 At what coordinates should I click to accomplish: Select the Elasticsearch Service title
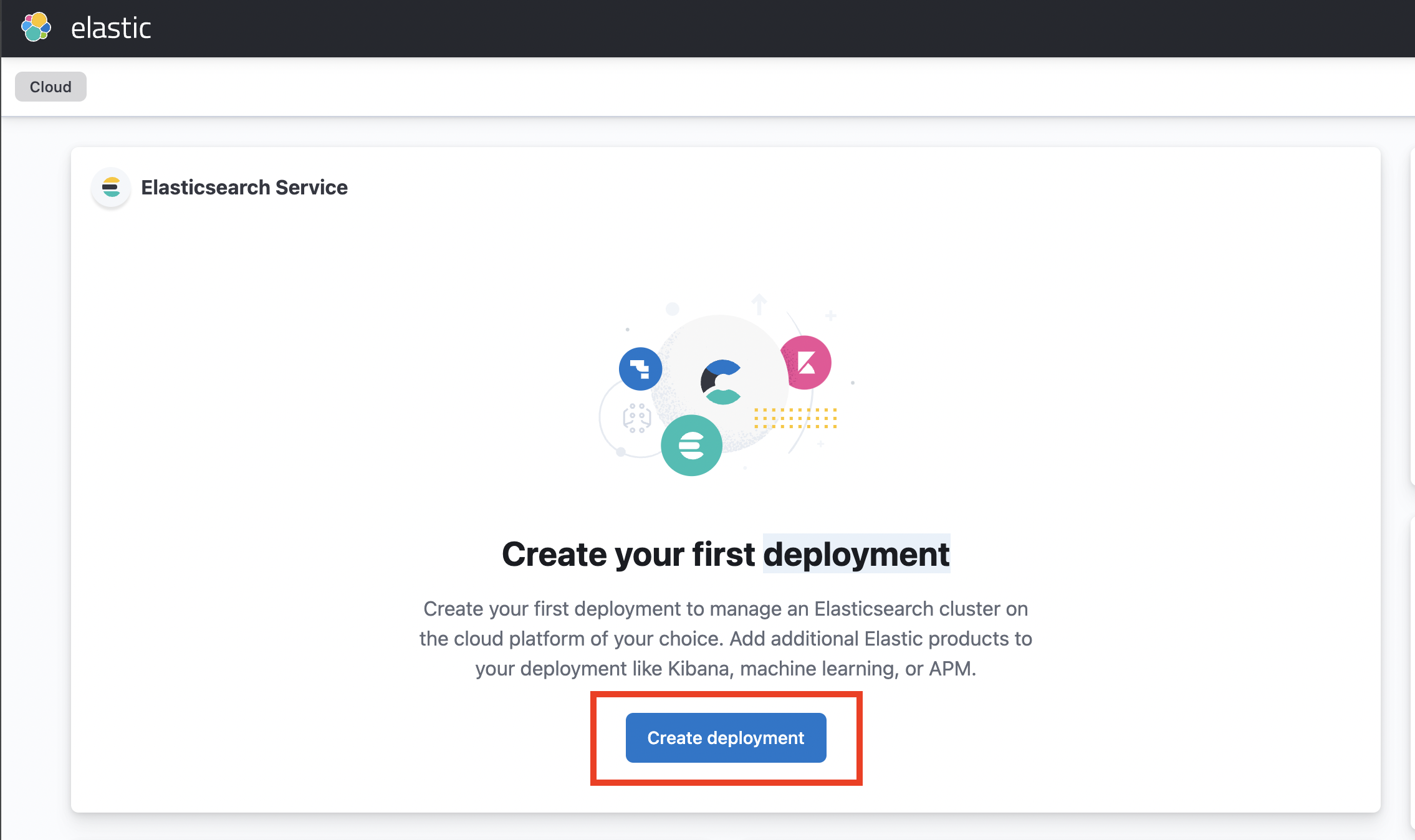pos(244,187)
